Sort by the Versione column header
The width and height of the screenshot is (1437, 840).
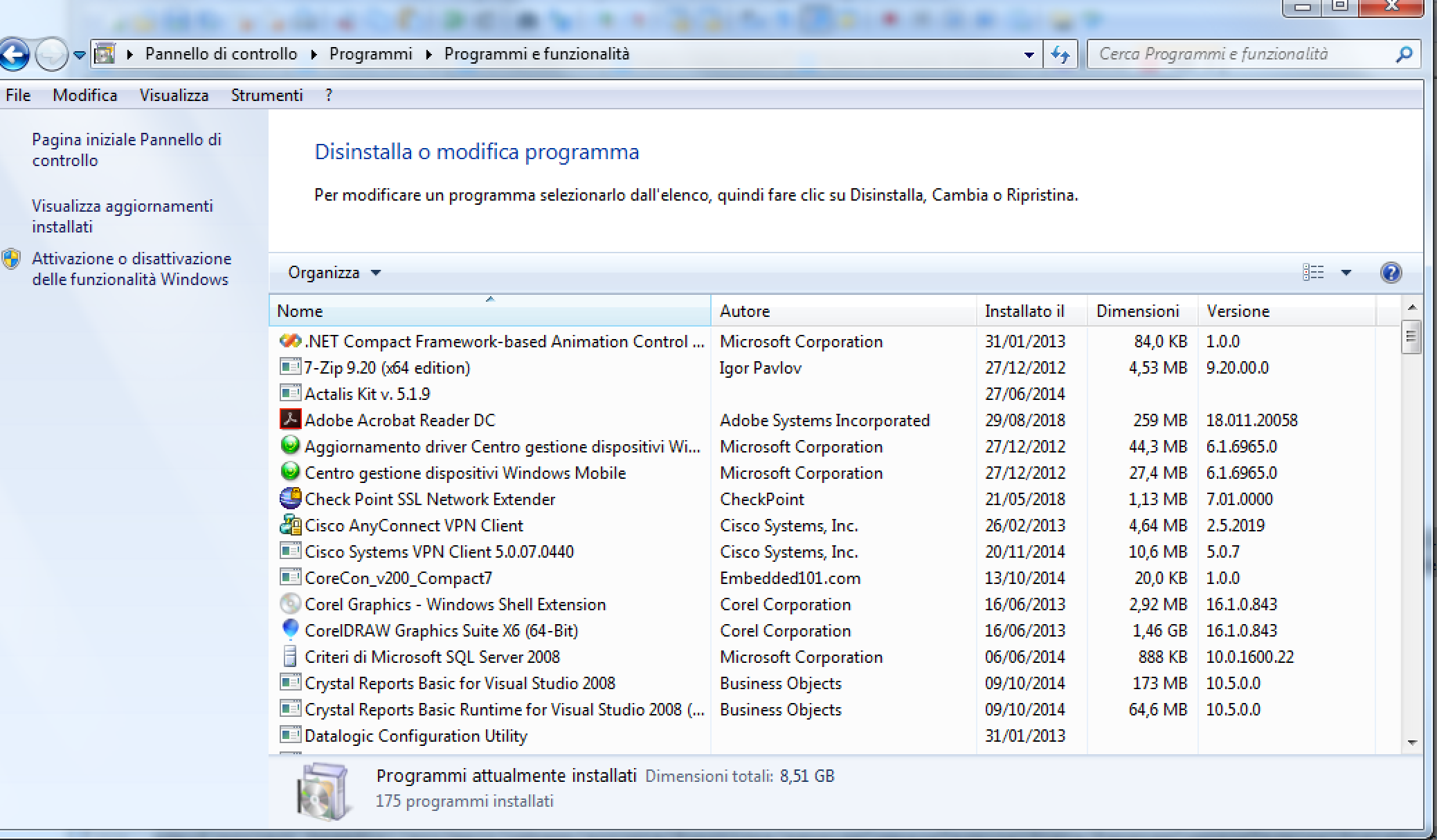point(1287,311)
